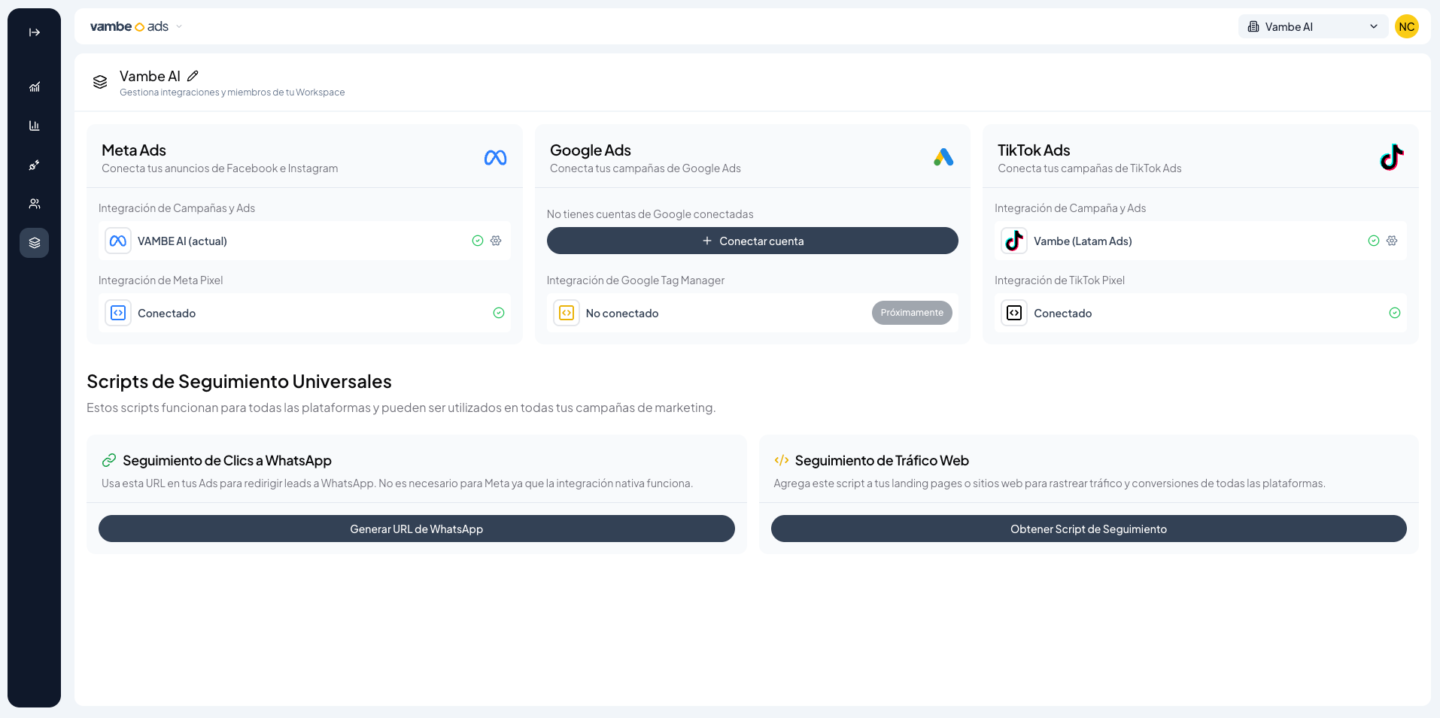
Task: Click green check beside VAMBE AI (actual)
Action: [478, 241]
